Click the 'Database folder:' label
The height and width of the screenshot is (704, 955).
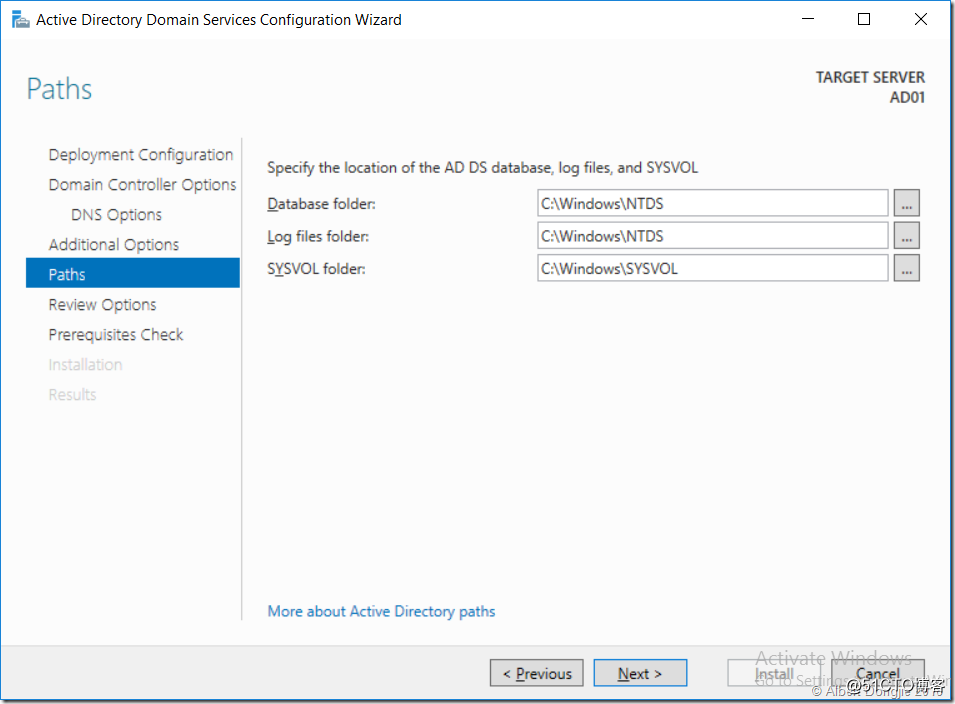[322, 204]
